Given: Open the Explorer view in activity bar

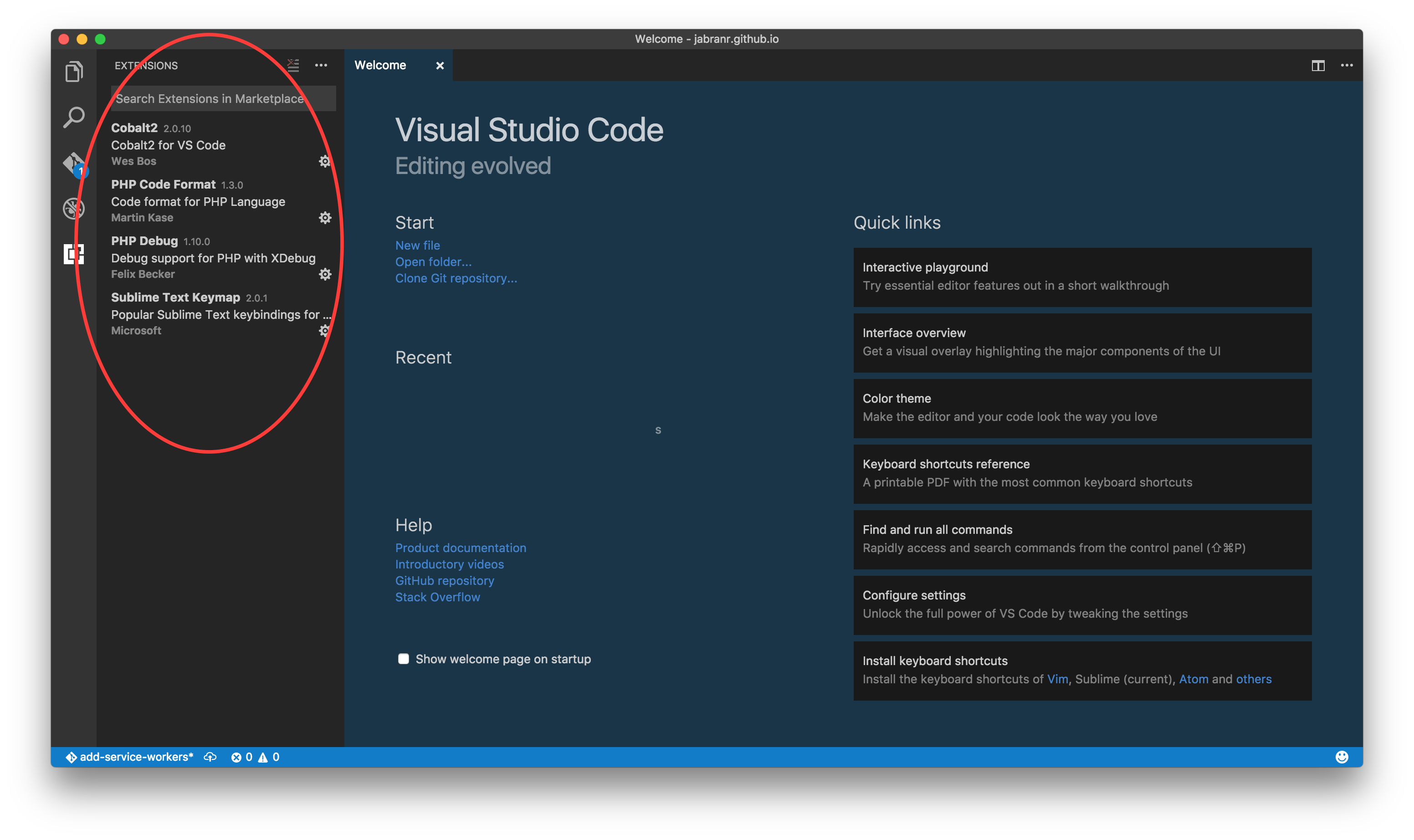Looking at the screenshot, I should [74, 72].
